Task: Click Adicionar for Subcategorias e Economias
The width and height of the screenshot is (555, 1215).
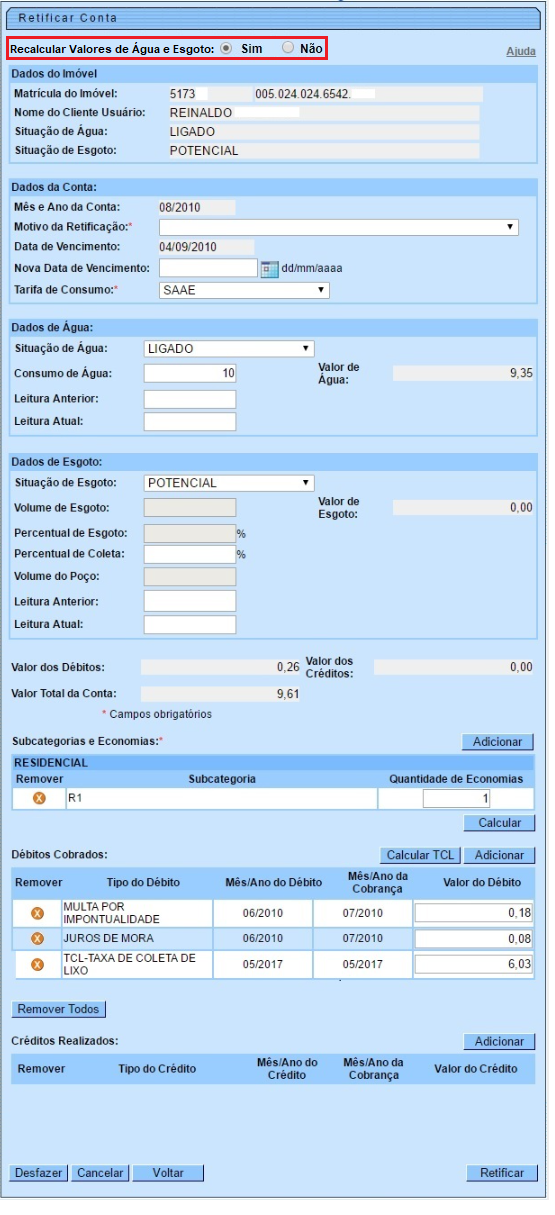Action: (x=498, y=742)
